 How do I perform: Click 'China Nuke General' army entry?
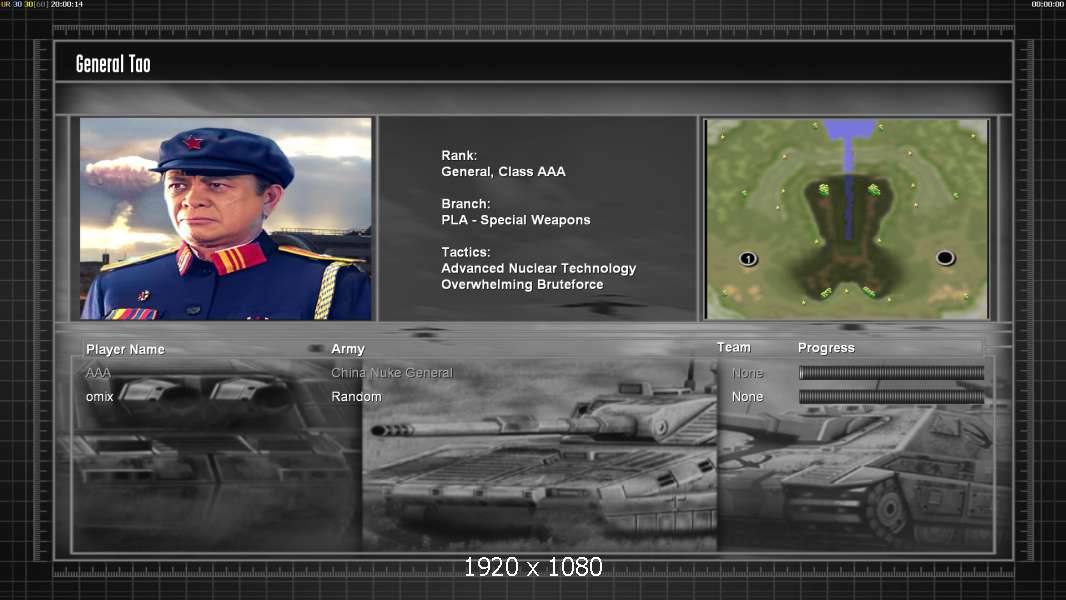click(x=392, y=373)
